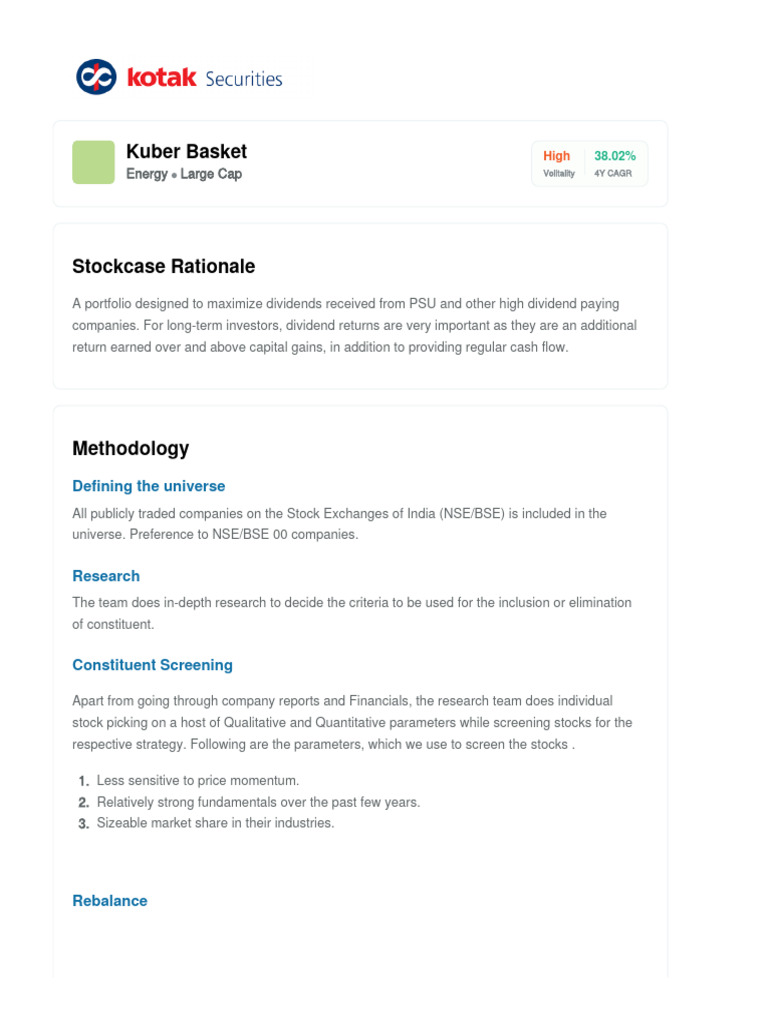Click the Kotak circular logo icon
Viewport: 768px width, 1024px height.
click(96, 77)
